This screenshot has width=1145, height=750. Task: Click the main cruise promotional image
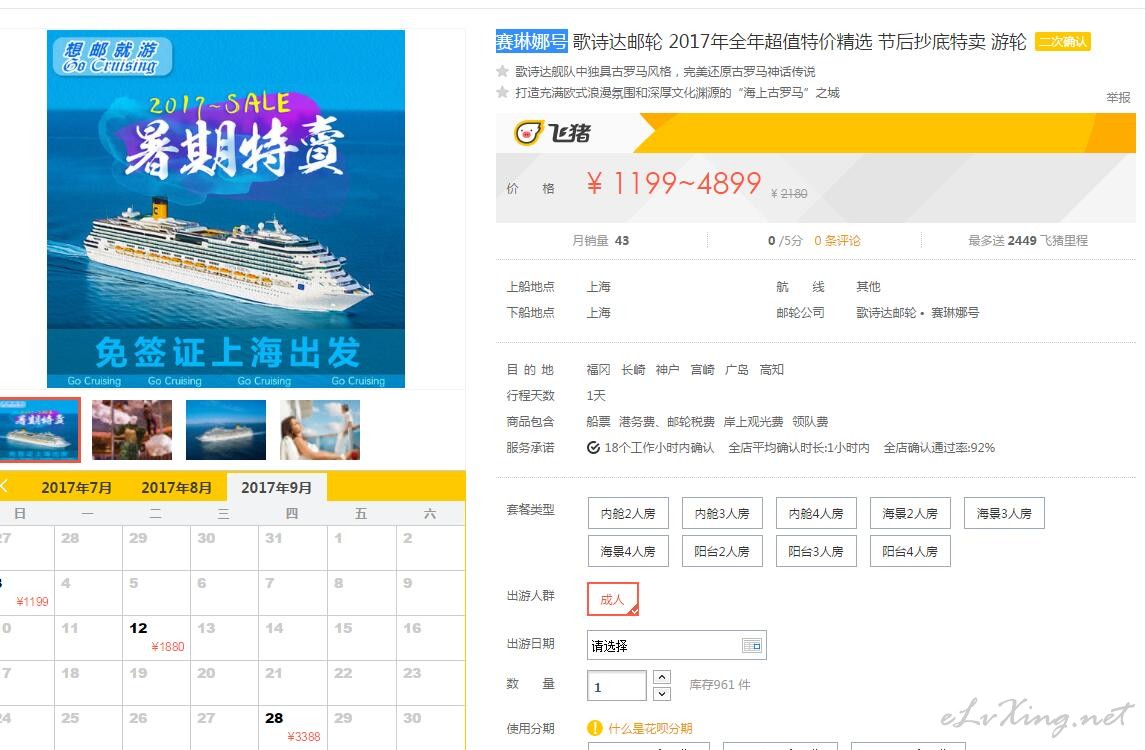coord(226,209)
